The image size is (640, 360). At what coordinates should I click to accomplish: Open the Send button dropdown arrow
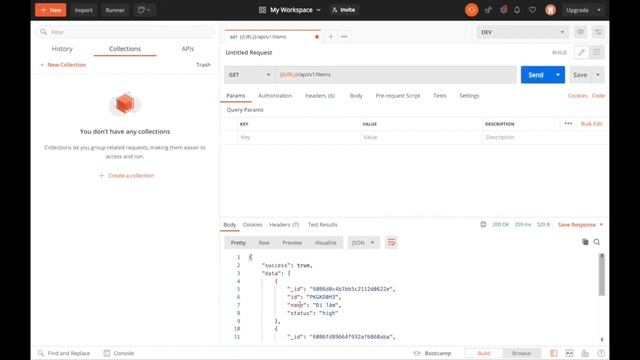pyautogui.click(x=558, y=75)
